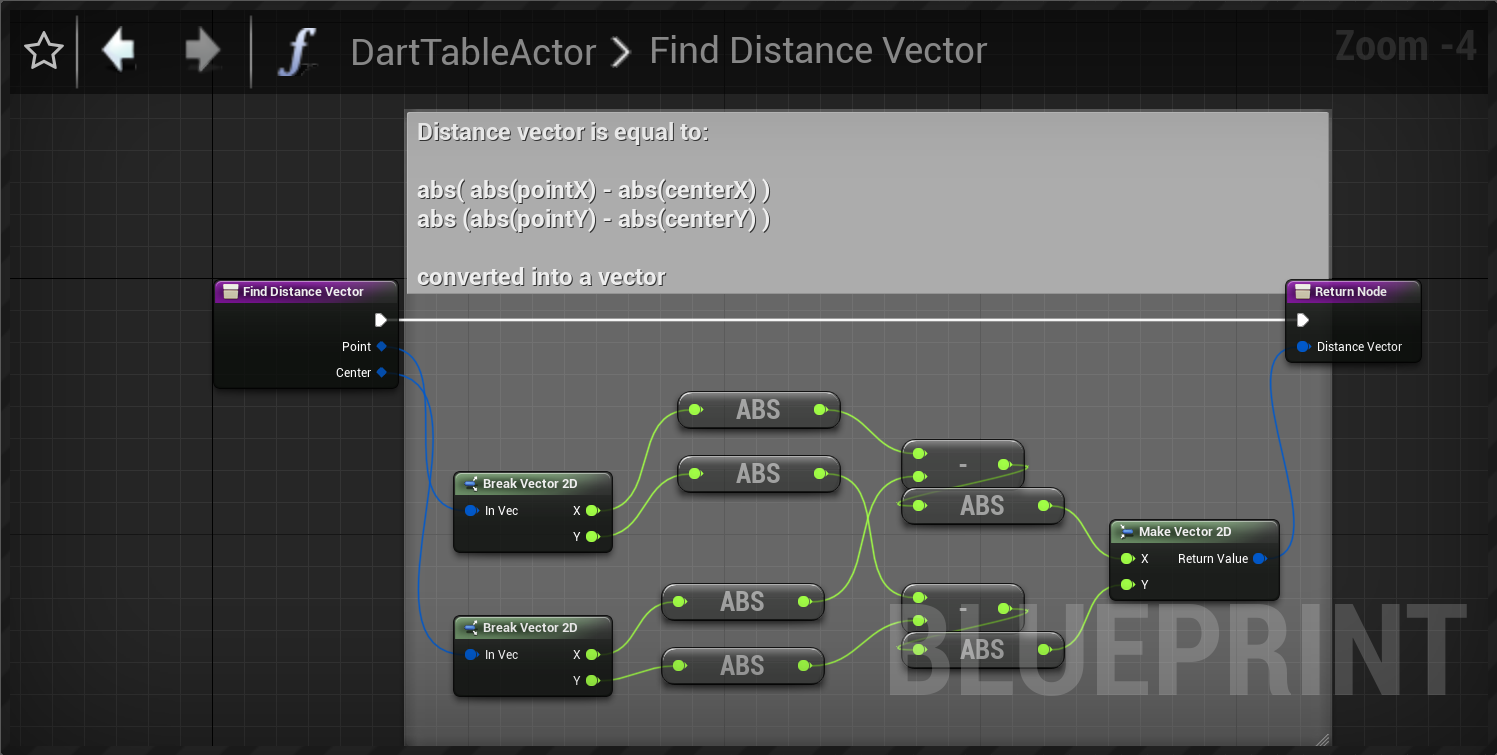The height and width of the screenshot is (755, 1497).
Task: Click the Return Node exec input pin
Action: pos(1302,320)
